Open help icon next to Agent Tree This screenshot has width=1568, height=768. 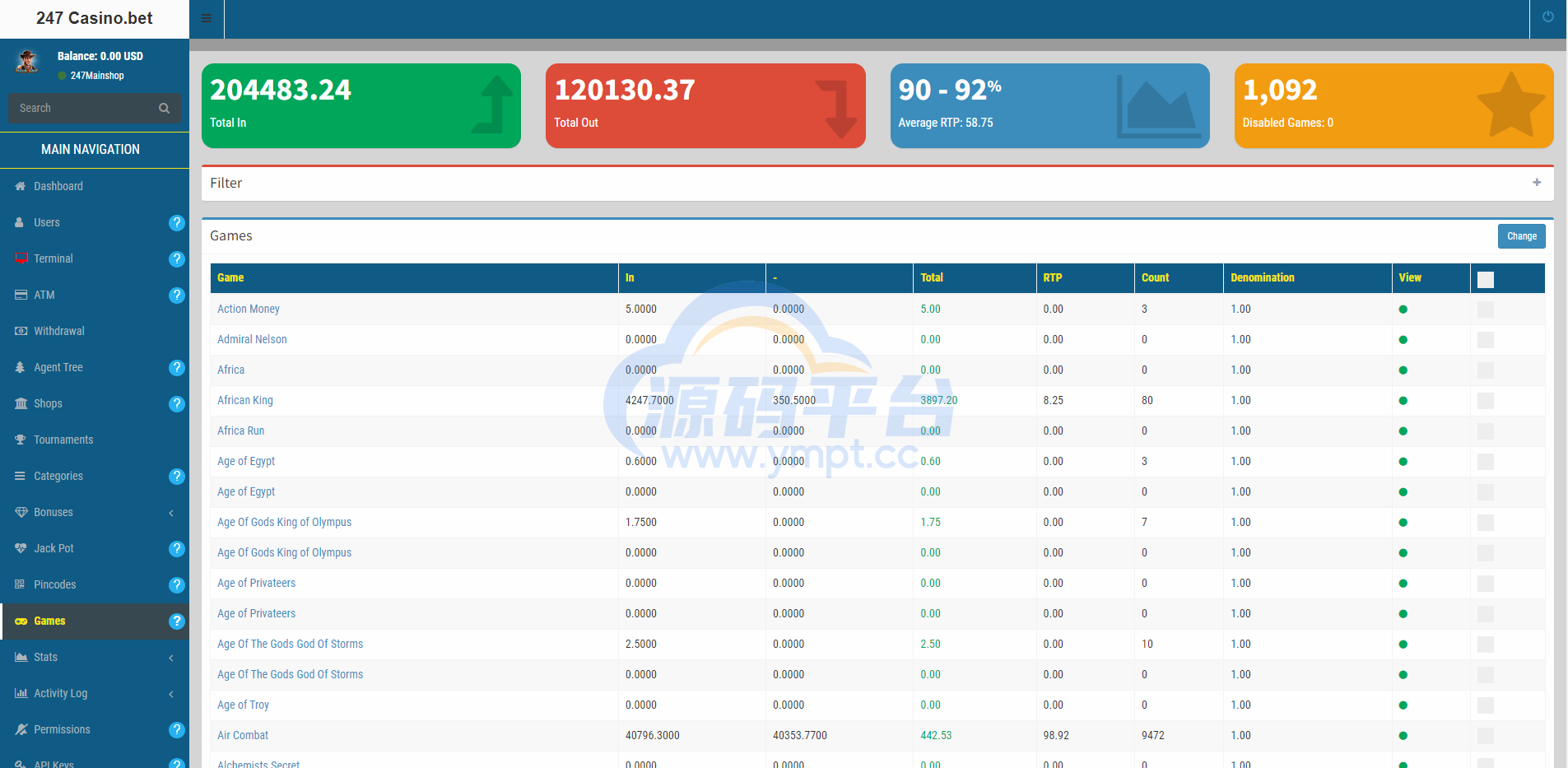(176, 367)
